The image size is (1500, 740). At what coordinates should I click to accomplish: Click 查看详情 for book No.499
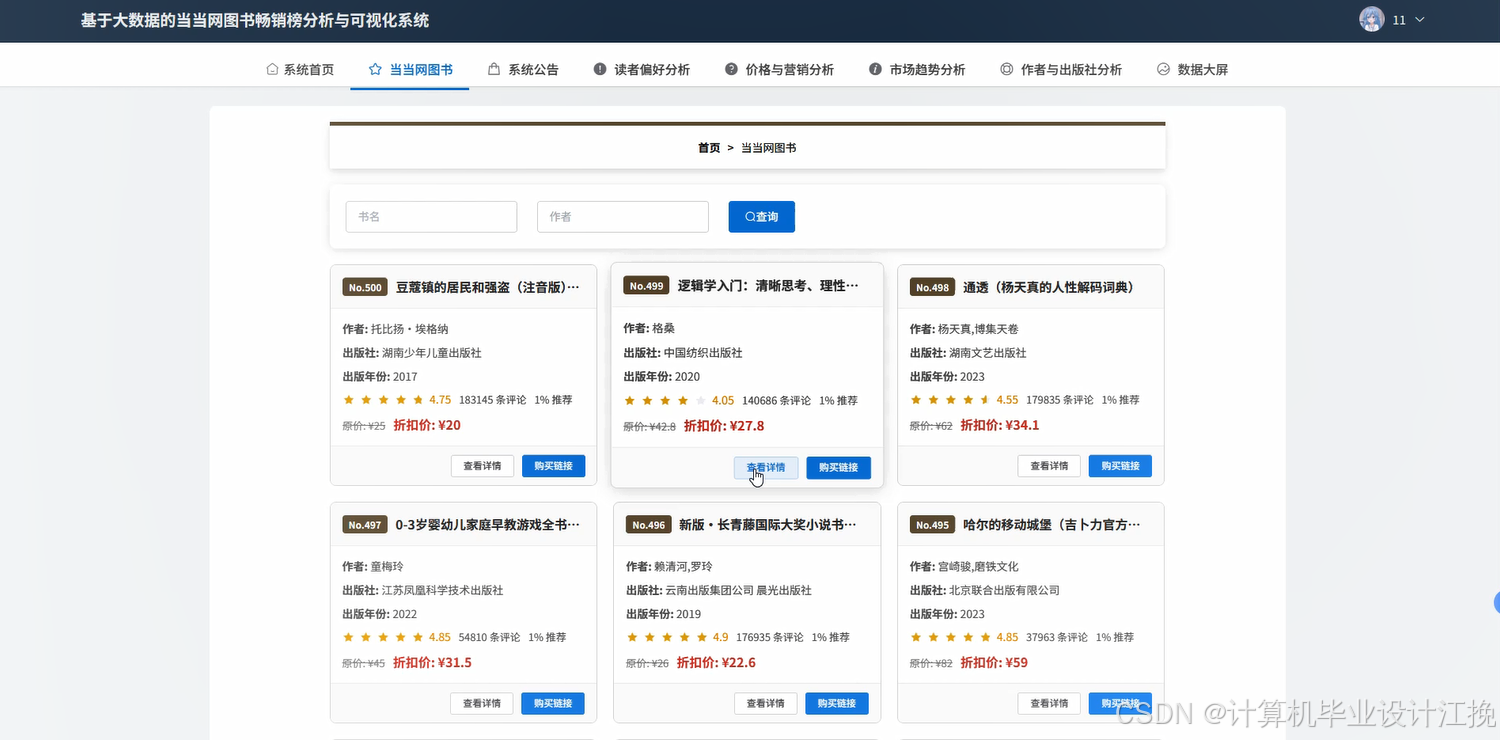tap(766, 468)
